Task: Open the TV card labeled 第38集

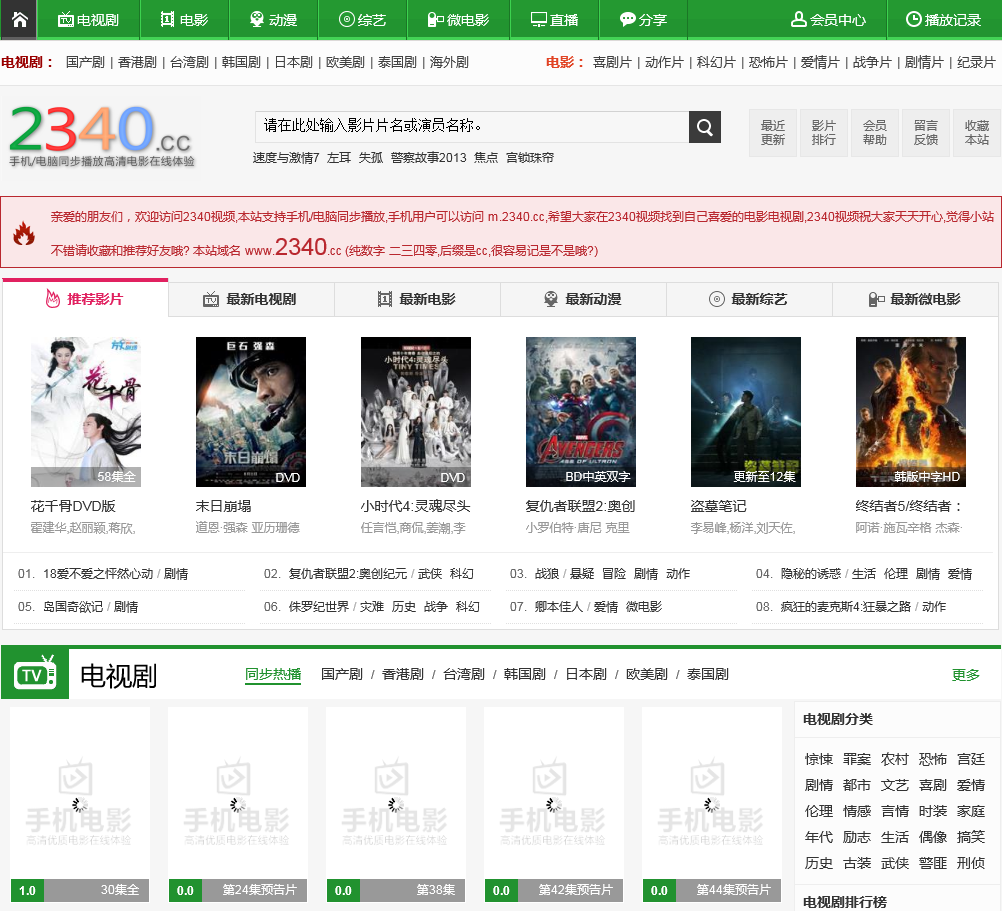Action: [x=396, y=804]
